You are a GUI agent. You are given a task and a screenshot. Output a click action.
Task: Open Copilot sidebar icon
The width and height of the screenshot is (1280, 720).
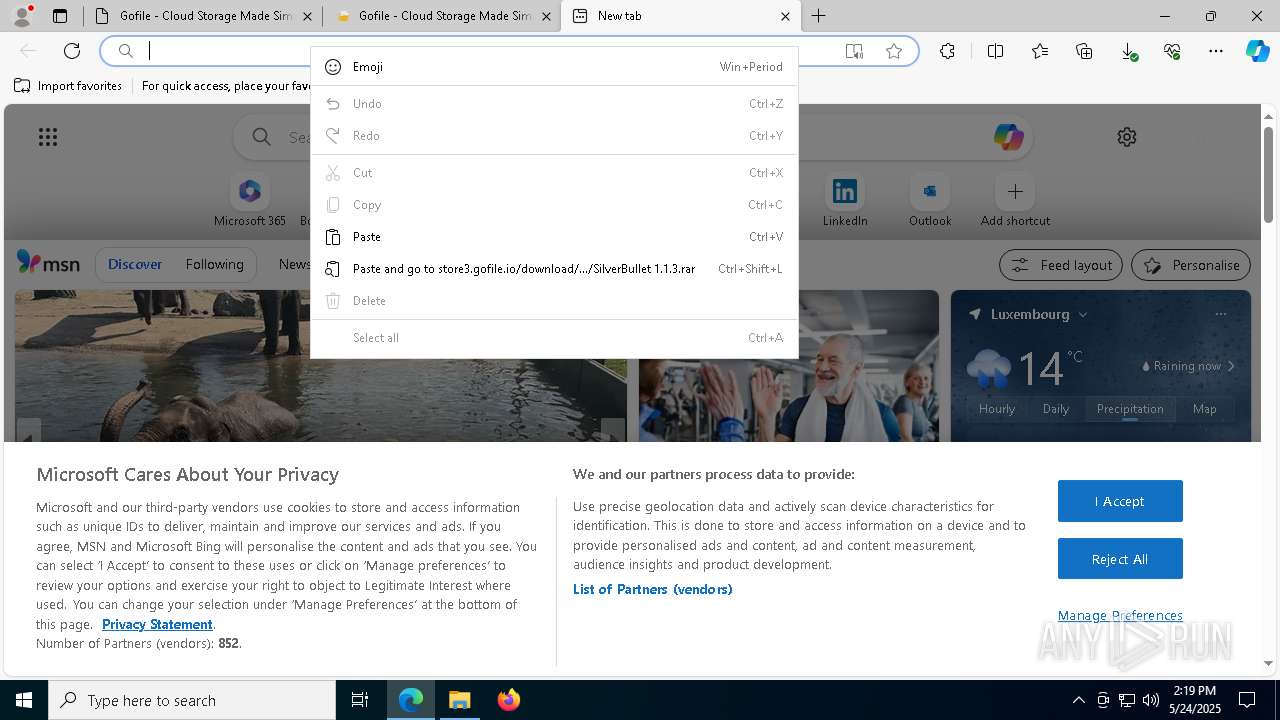[1258, 51]
